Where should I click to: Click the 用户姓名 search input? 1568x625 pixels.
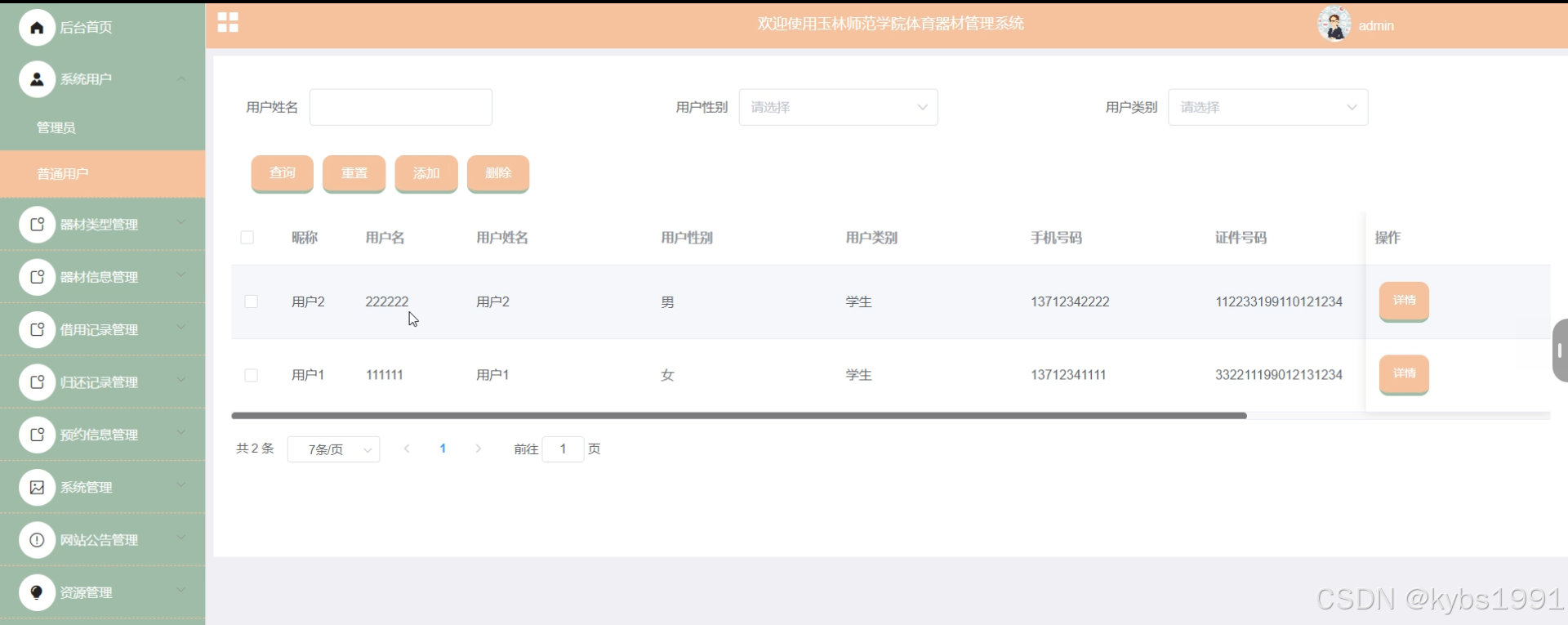[401, 107]
